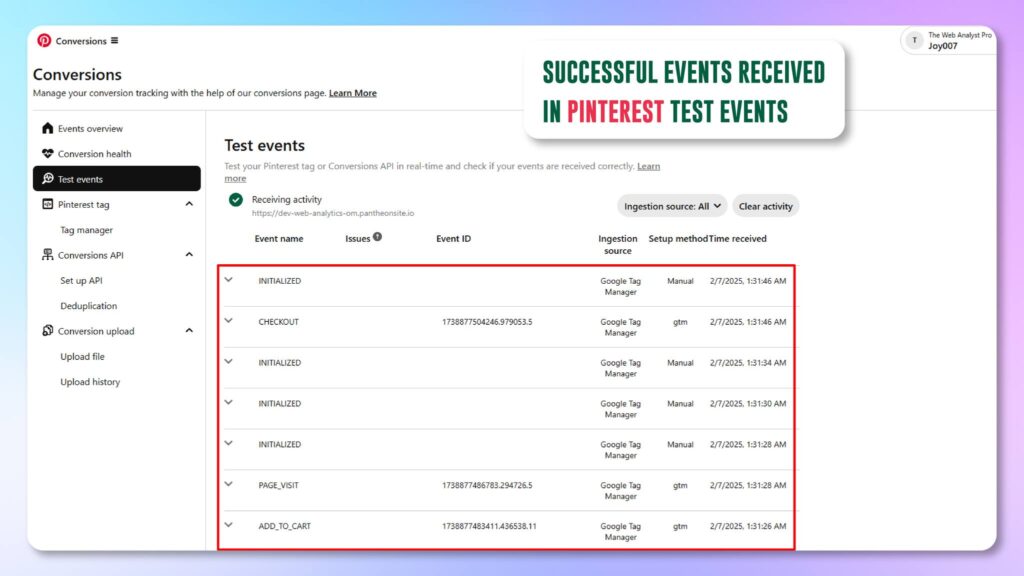Viewport: 1024px width, 576px height.
Task: Click the time 2/7/2025, 1:31:30 AM
Action: tap(748, 404)
